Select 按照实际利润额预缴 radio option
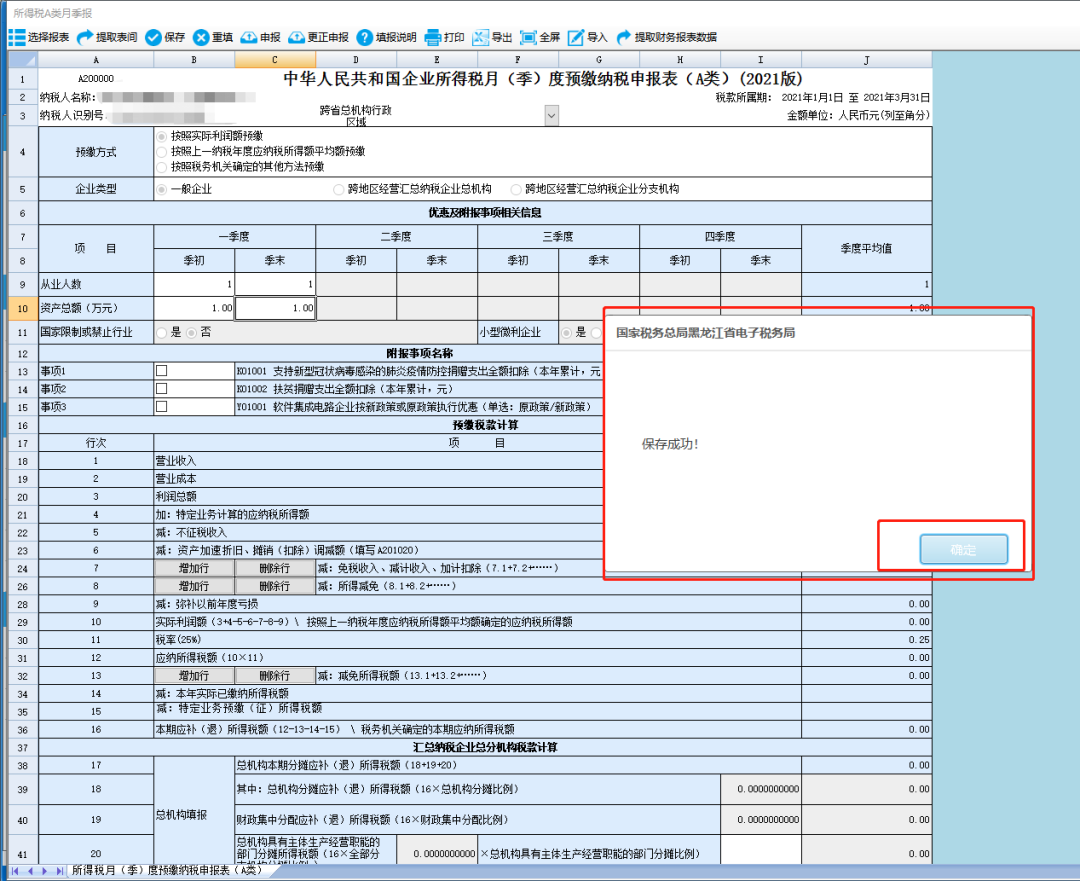Image resolution: width=1080 pixels, height=881 pixels. pos(161,136)
